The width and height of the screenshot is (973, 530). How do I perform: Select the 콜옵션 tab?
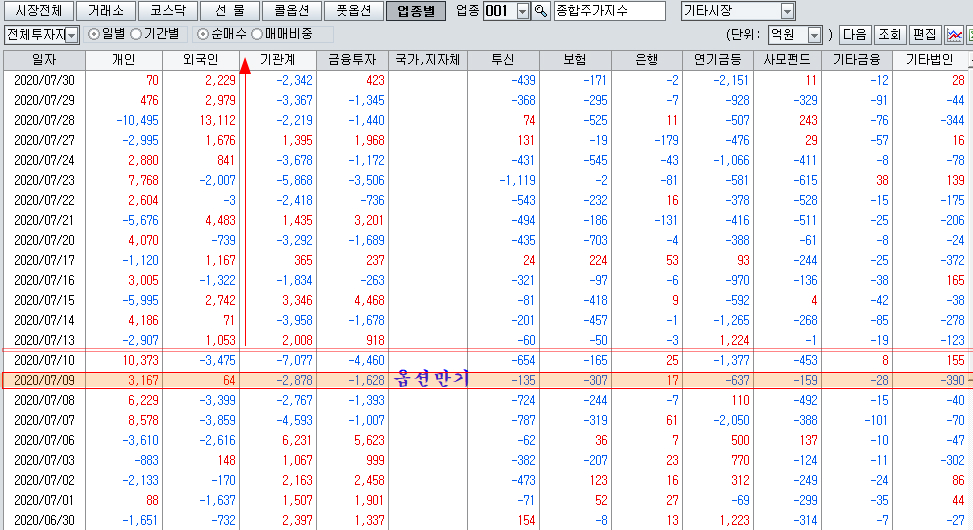pos(292,12)
